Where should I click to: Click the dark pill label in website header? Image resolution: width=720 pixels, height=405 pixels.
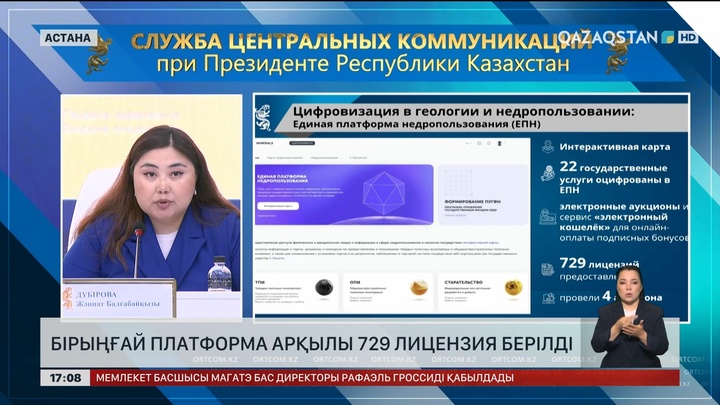pyautogui.click(x=302, y=143)
